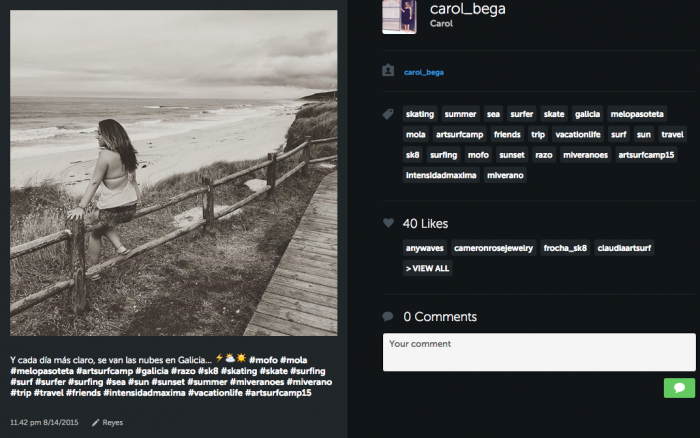The height and width of the screenshot is (438, 700).
Task: Select the 'galicia' tag
Action: pyautogui.click(x=587, y=114)
